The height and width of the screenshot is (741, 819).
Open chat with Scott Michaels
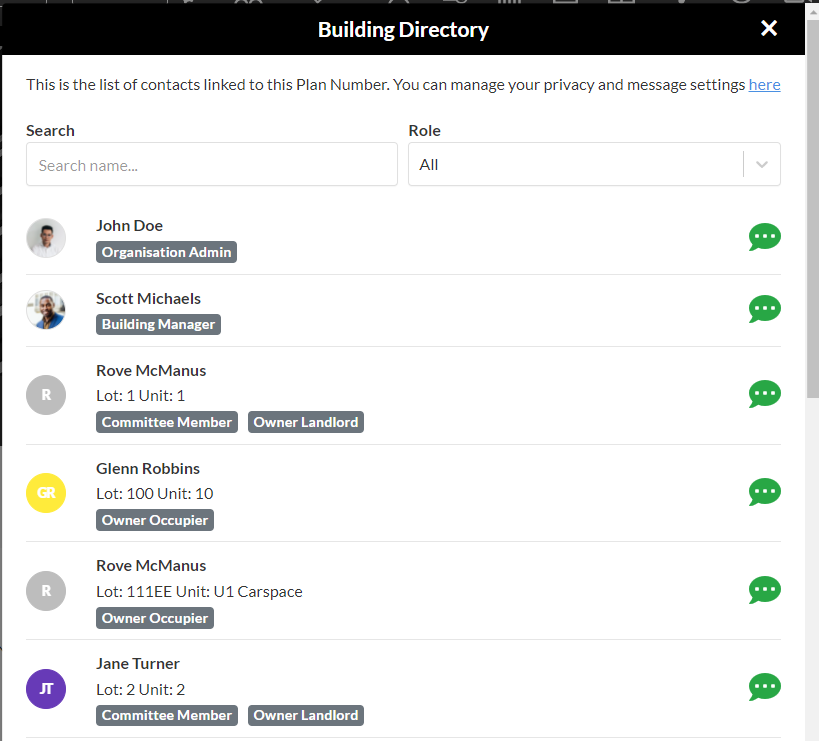coord(764,309)
